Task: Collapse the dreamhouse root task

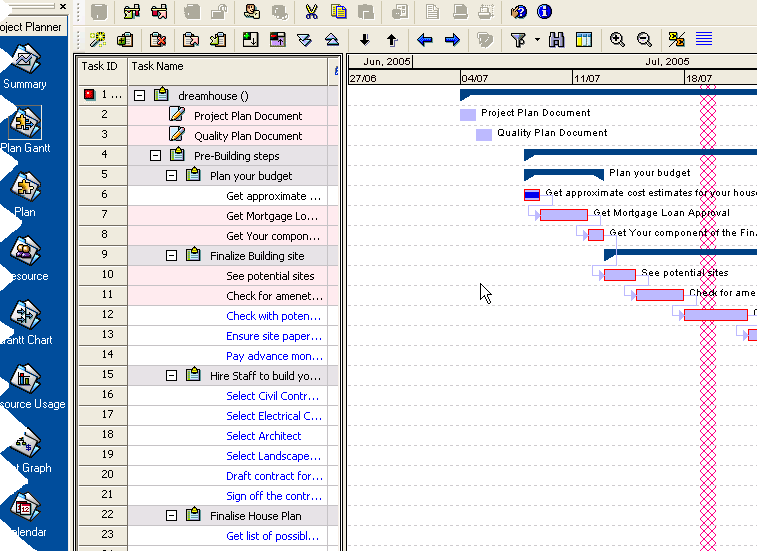Action: point(139,96)
